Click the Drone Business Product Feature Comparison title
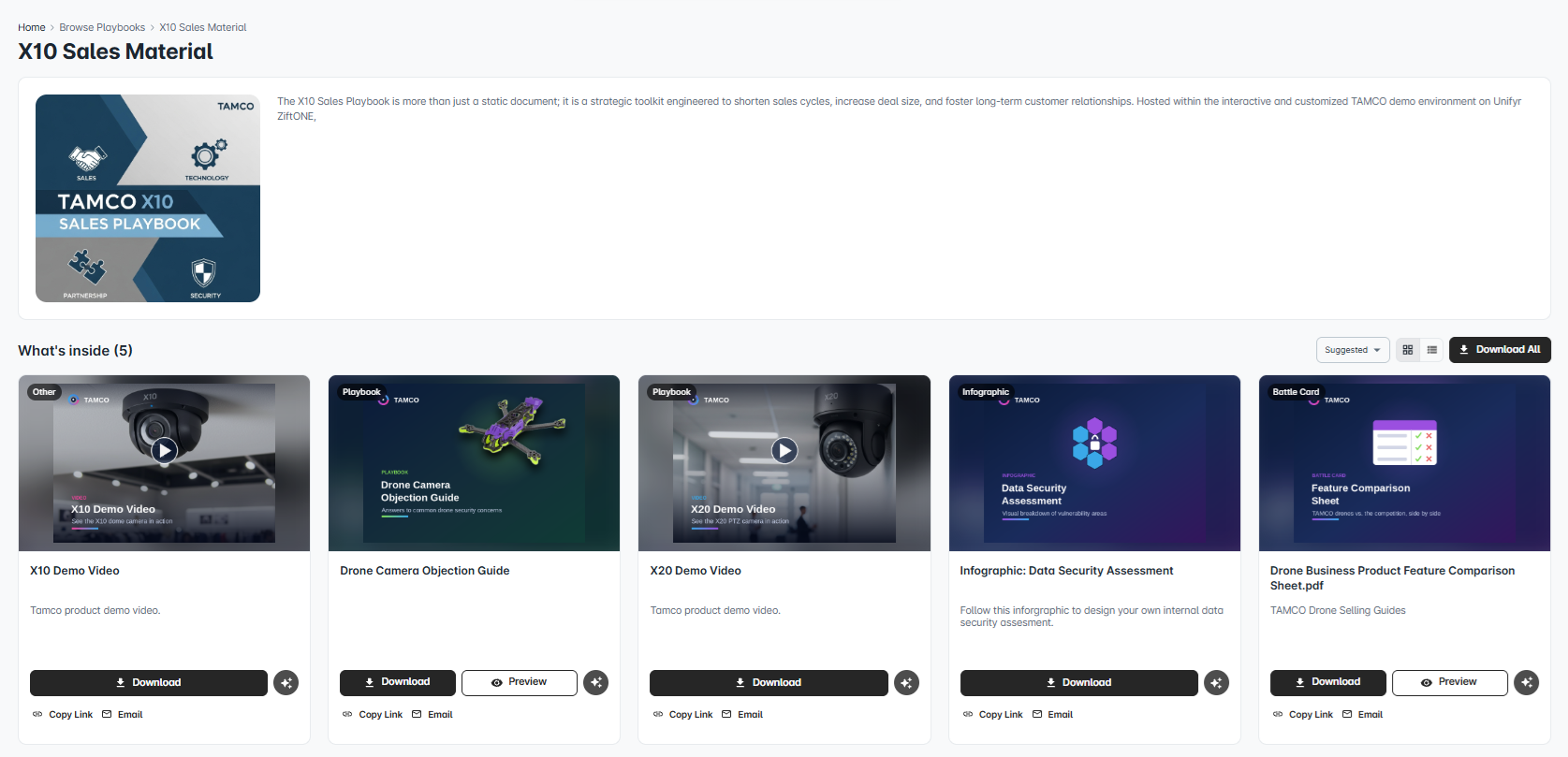 pos(1392,578)
